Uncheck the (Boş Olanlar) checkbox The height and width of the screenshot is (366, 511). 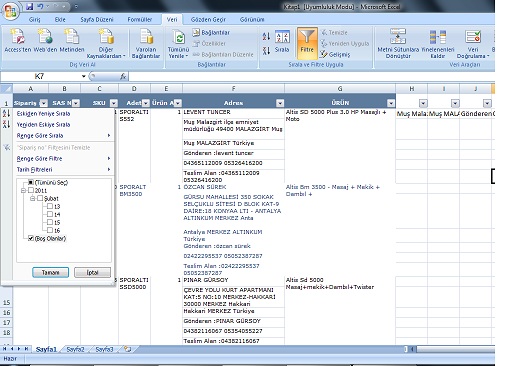31,238
